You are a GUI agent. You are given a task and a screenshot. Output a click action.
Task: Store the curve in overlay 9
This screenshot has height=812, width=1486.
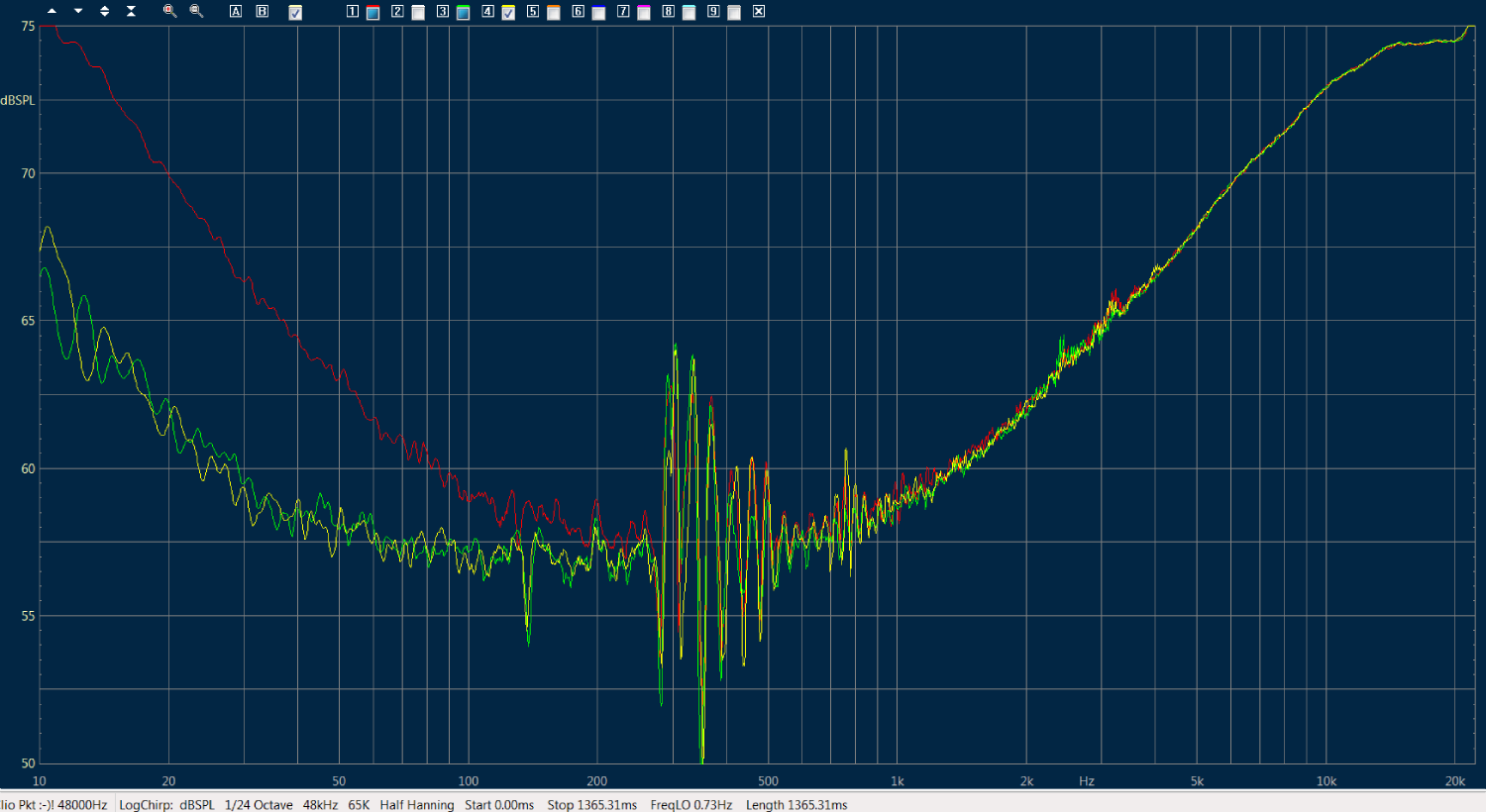(713, 12)
